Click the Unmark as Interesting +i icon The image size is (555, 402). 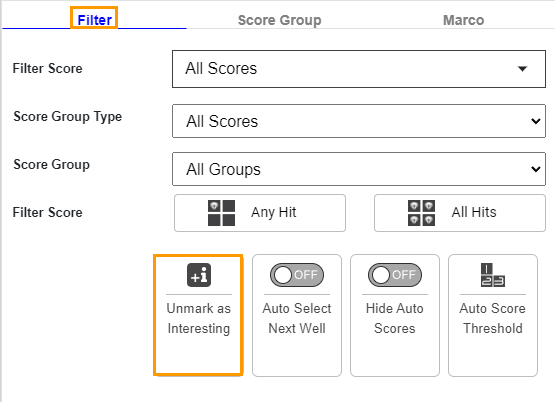[199, 275]
